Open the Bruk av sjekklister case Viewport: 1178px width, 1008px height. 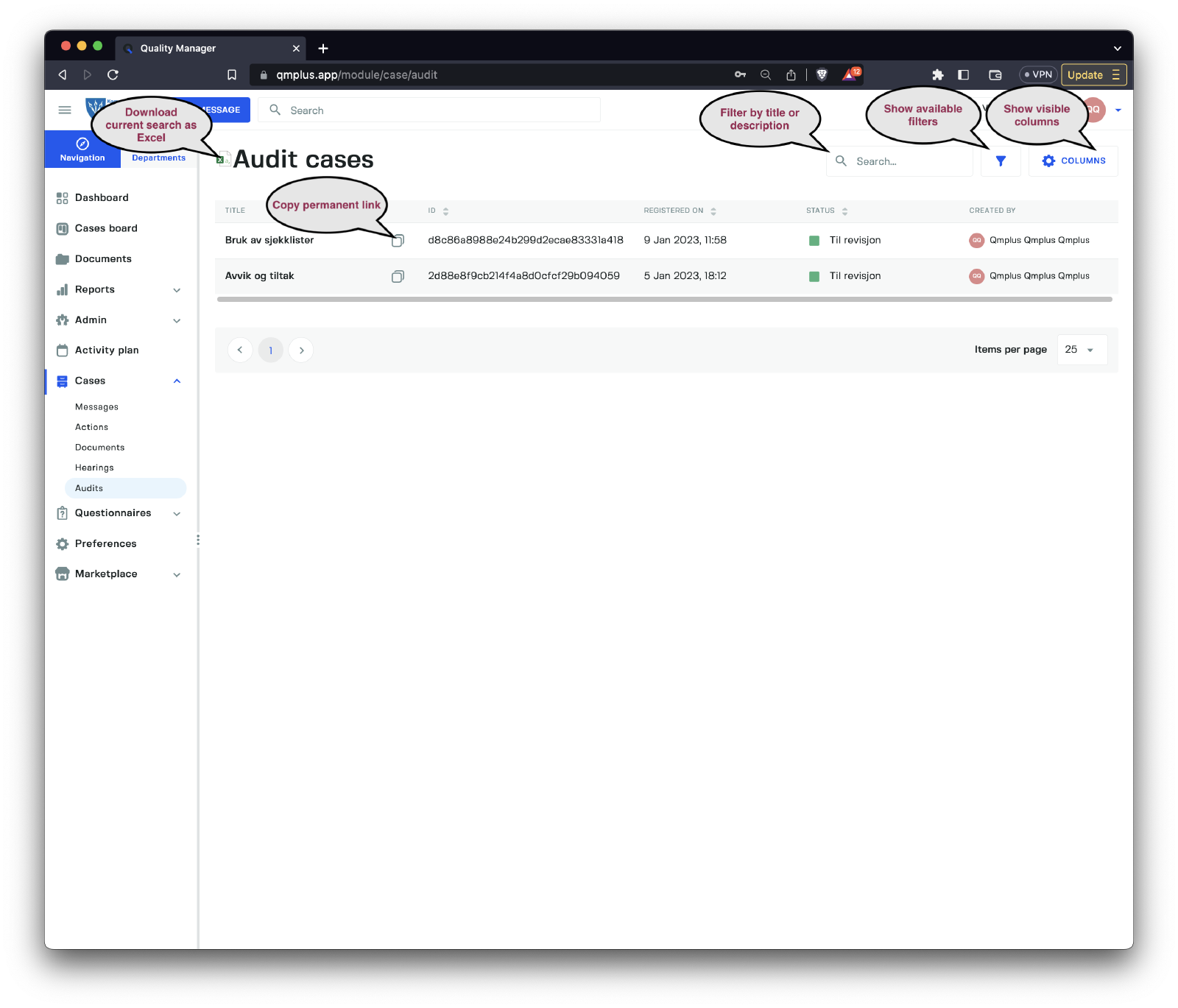pos(269,240)
